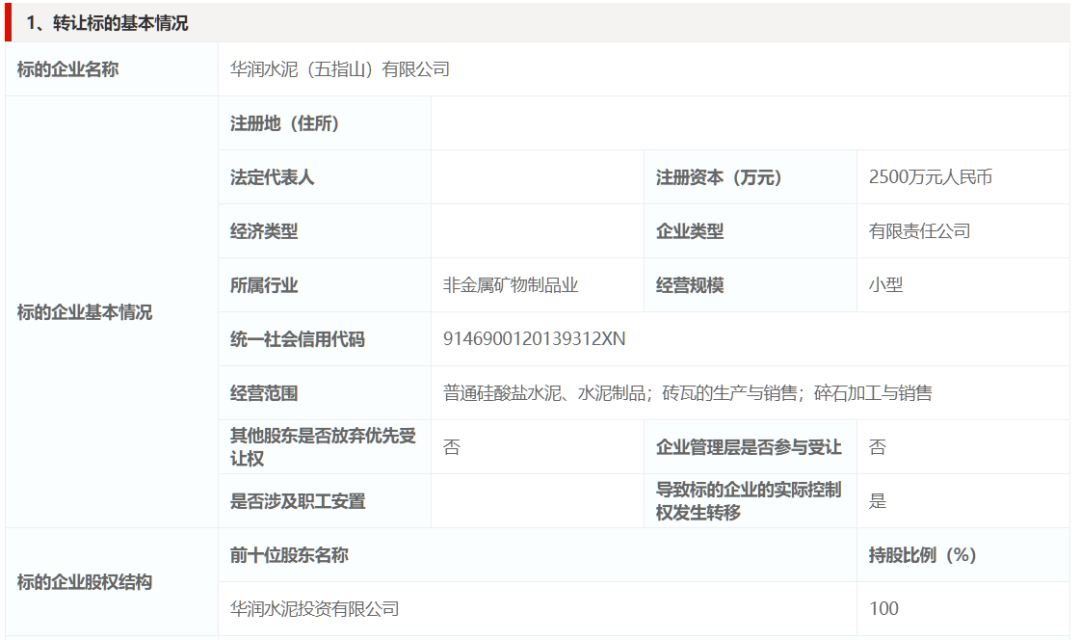Click the 其他股东是否放弃优先受让权 label

pos(323,447)
